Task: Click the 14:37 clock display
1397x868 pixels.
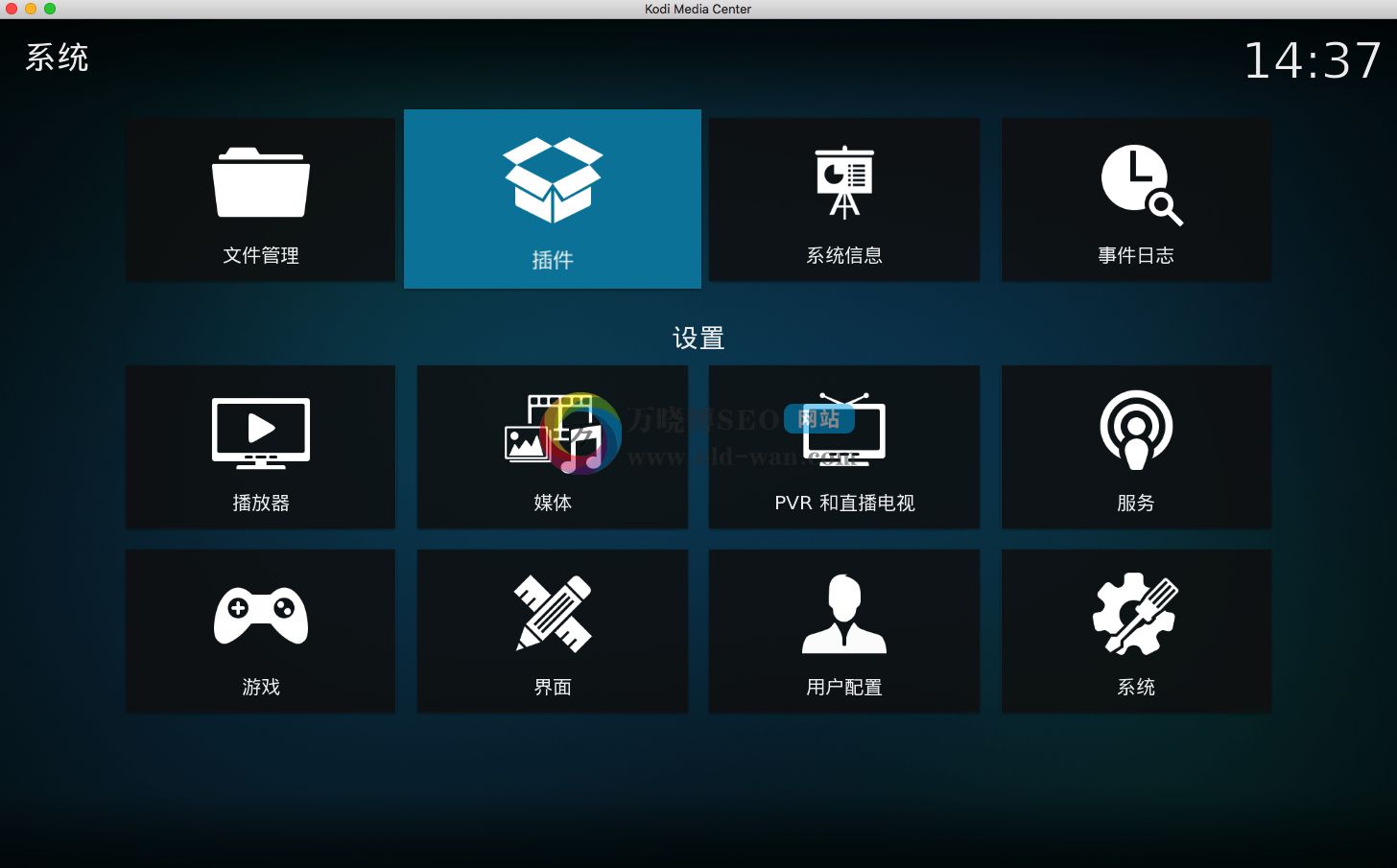Action: pyautogui.click(x=1312, y=60)
